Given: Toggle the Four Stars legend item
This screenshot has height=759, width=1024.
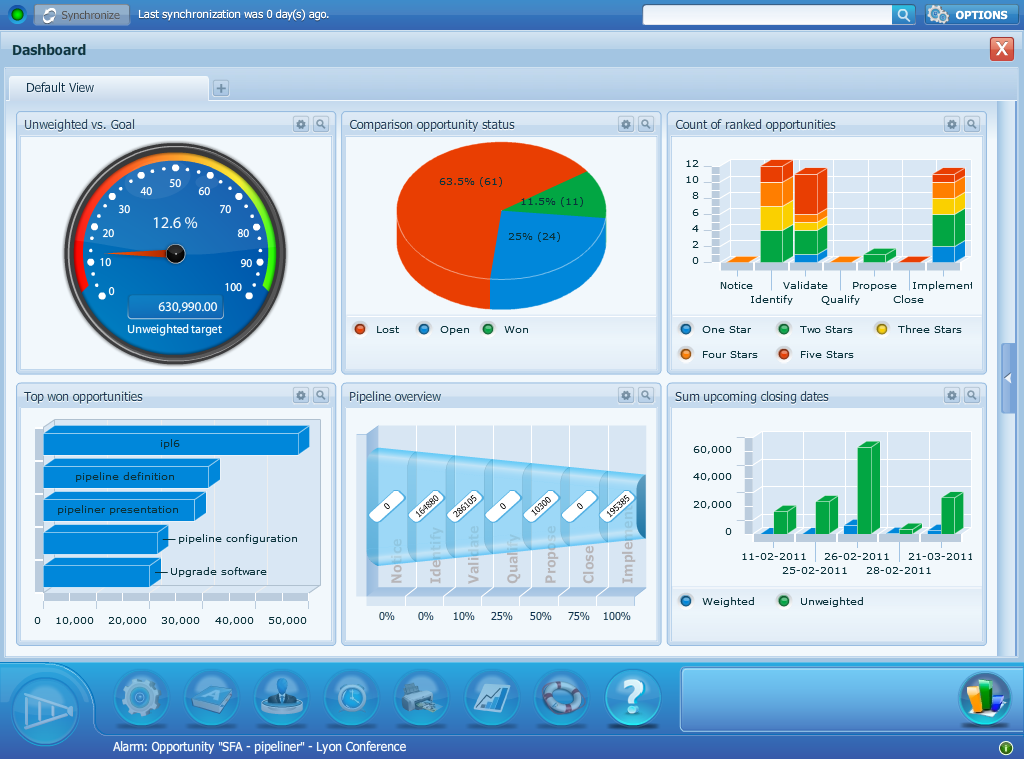Looking at the screenshot, I should [718, 354].
